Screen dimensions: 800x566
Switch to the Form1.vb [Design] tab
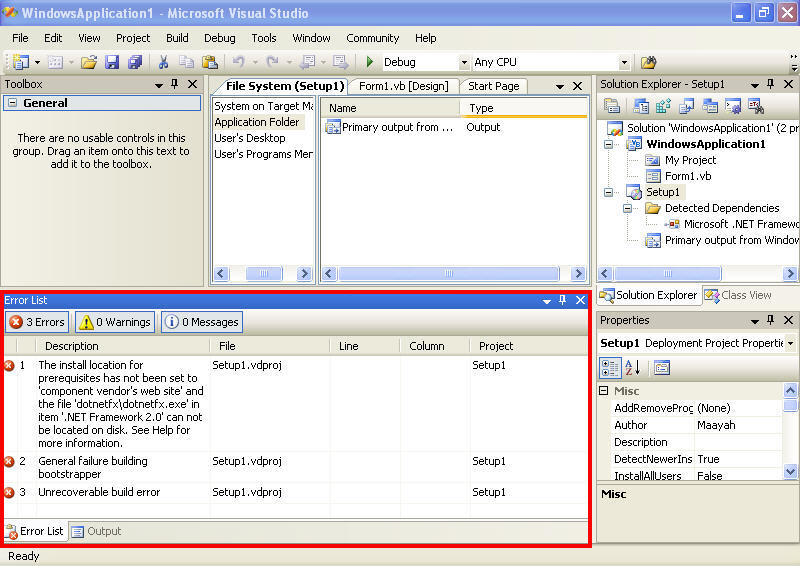[404, 86]
